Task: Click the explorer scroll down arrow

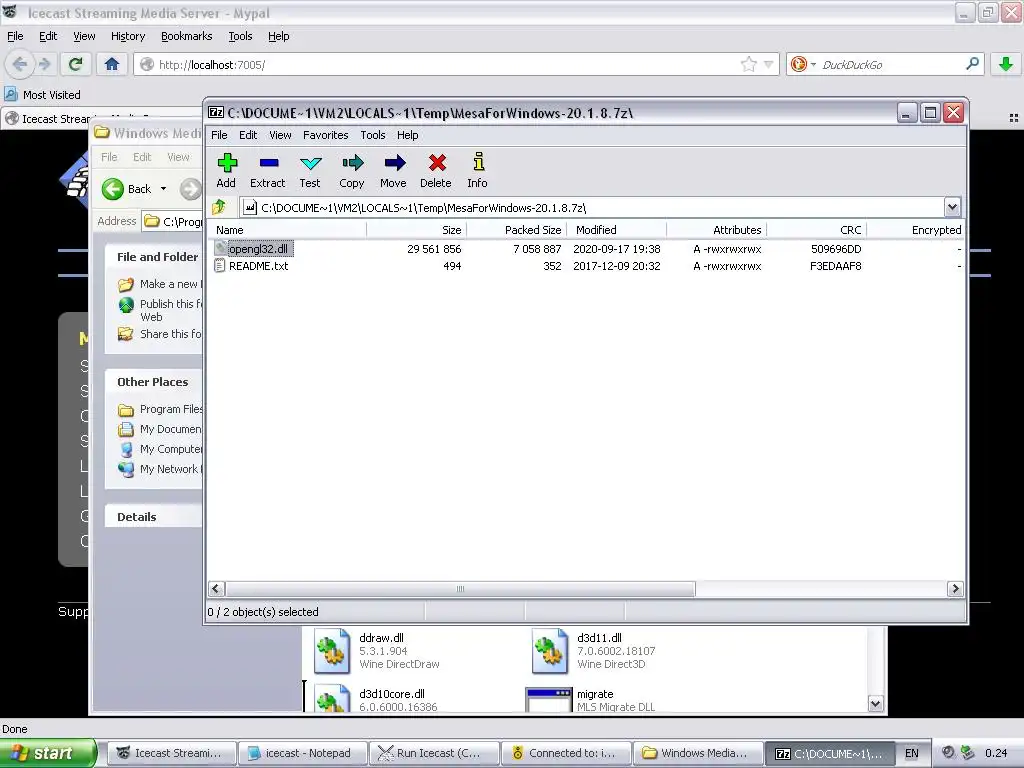Action: pyautogui.click(x=876, y=703)
